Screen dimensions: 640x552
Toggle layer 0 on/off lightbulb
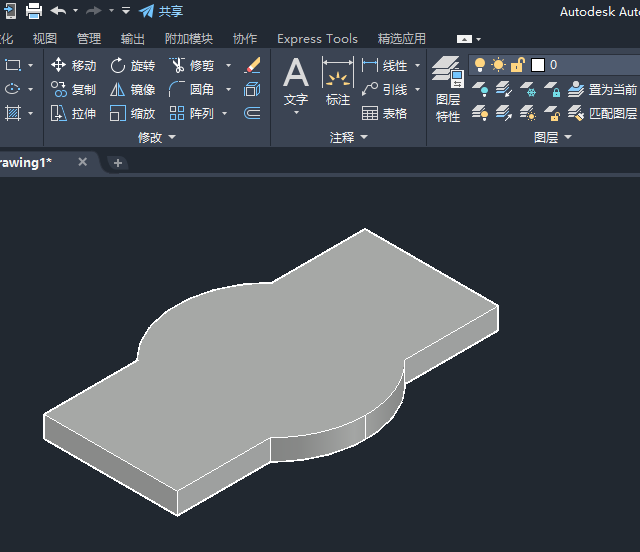point(479,65)
